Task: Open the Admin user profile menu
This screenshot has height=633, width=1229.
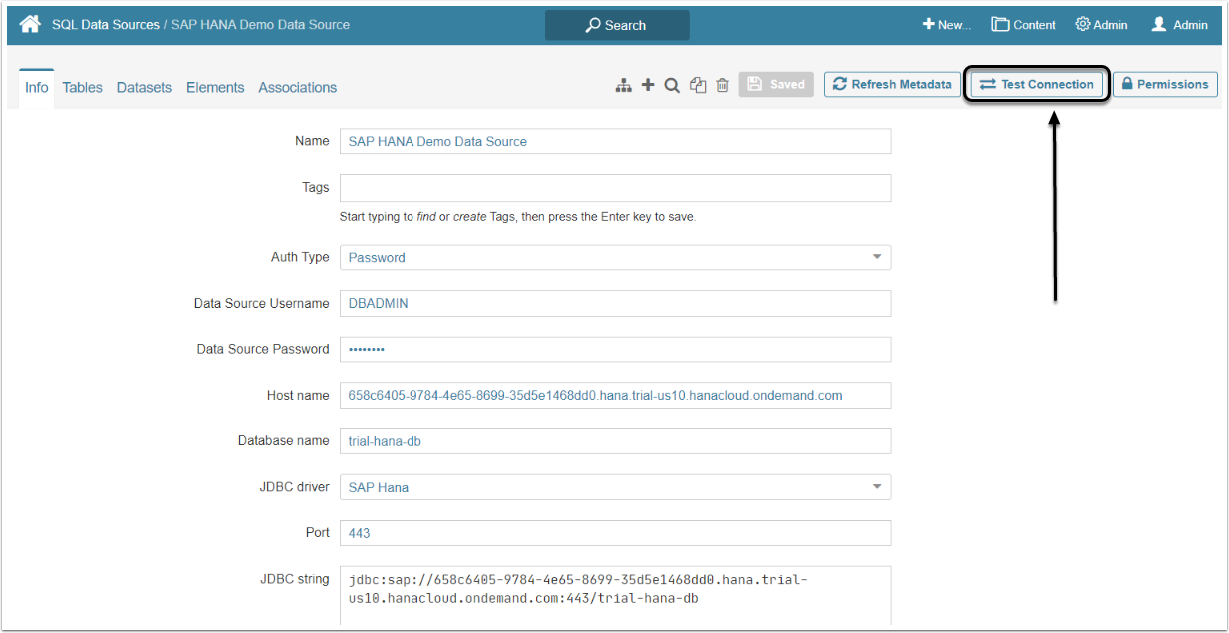Action: pos(1179,25)
